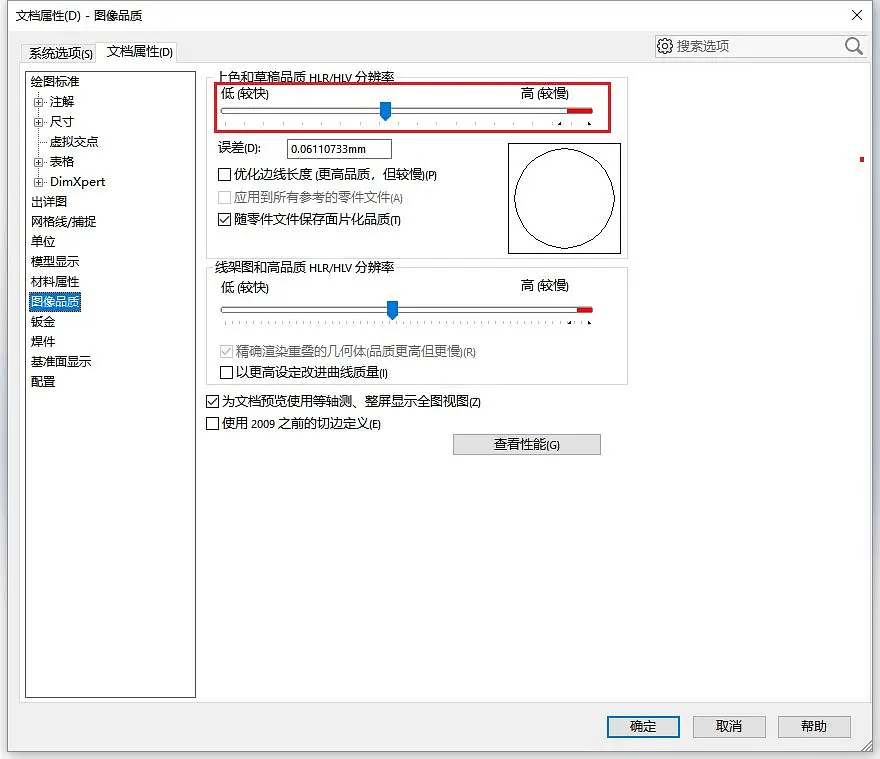
Task: Select 绘图标准 in the tree
Action: 55,81
